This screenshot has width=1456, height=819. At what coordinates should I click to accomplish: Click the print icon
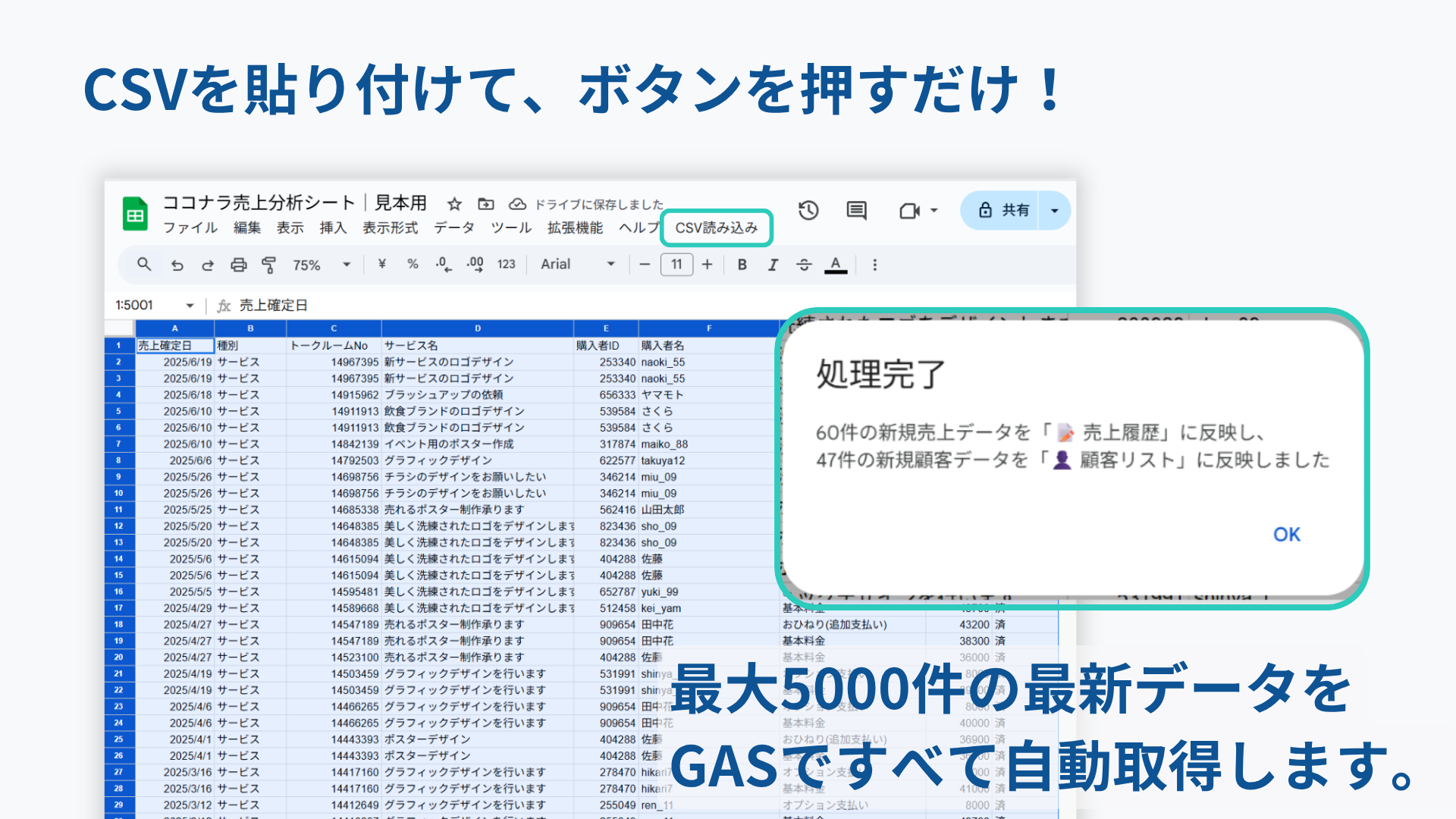[x=239, y=265]
